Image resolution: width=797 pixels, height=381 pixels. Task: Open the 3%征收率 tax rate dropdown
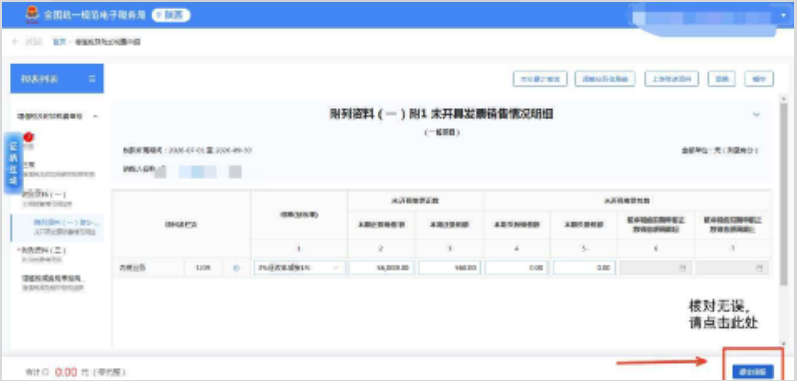(299, 268)
